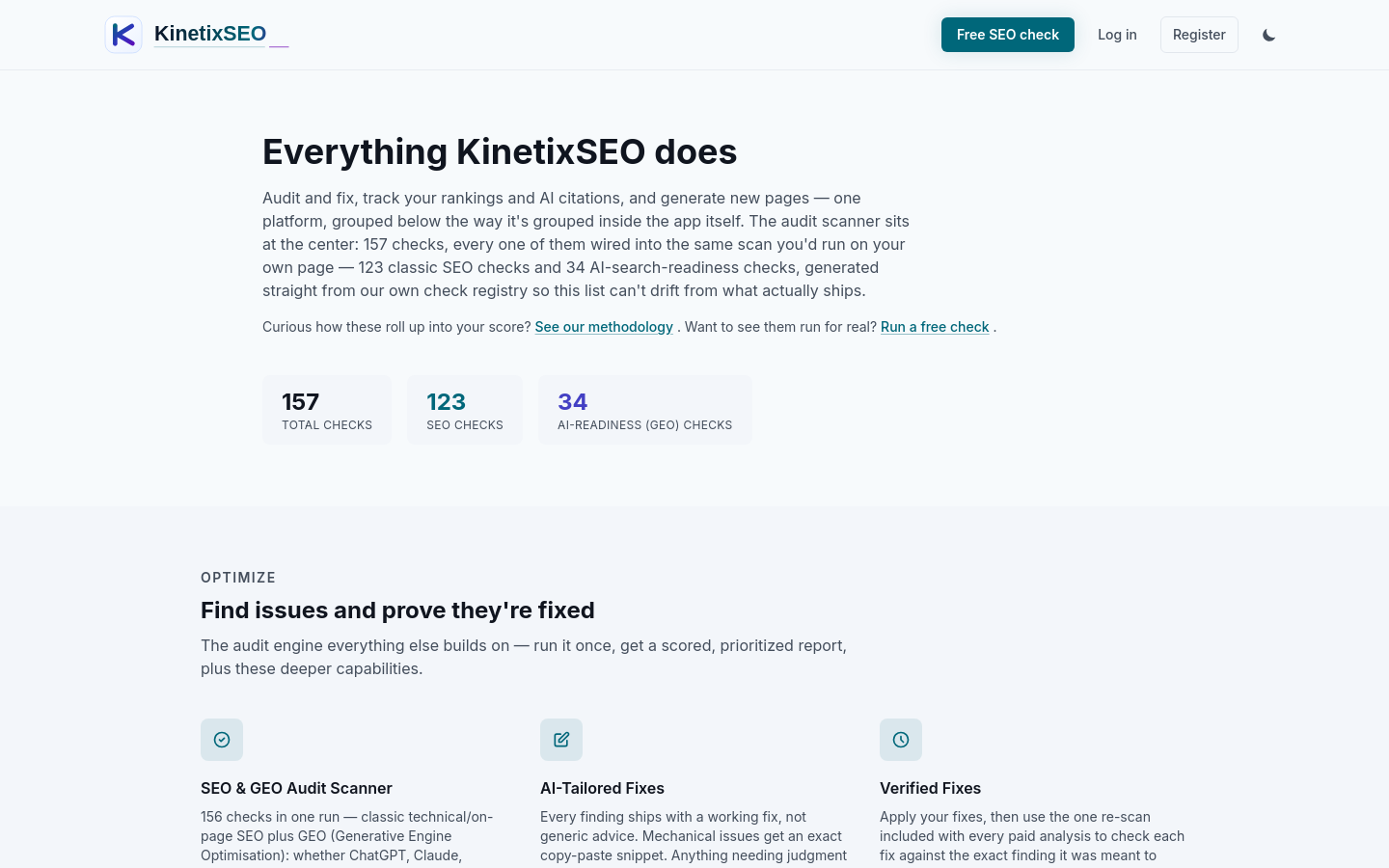Click the Register button
1389x868 pixels.
point(1199,35)
